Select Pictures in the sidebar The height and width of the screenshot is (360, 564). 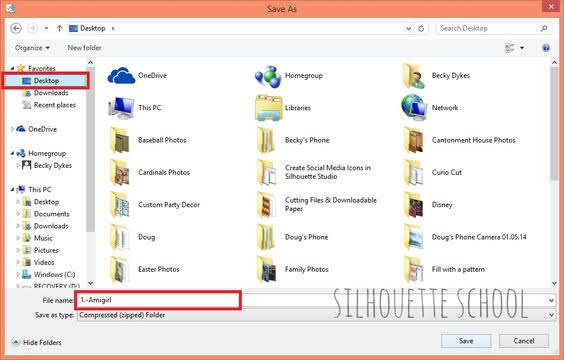[x=40, y=250]
